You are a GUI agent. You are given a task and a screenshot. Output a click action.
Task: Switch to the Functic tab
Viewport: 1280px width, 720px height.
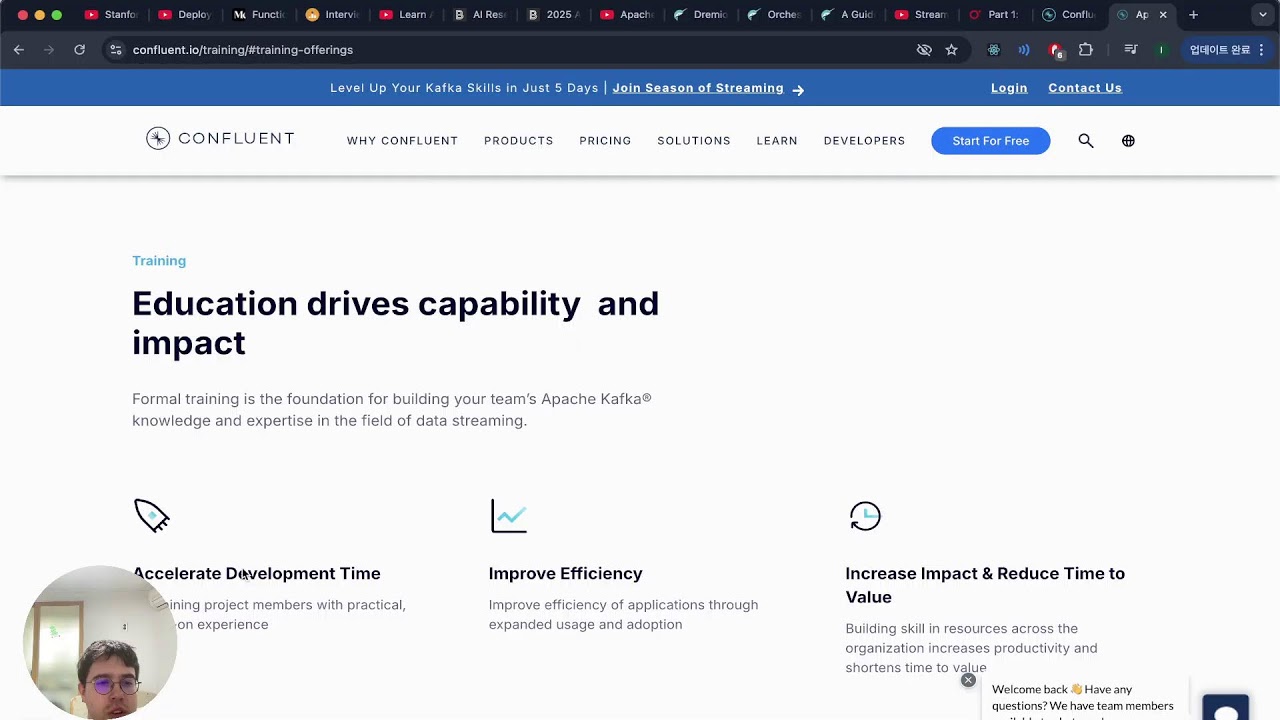258,15
